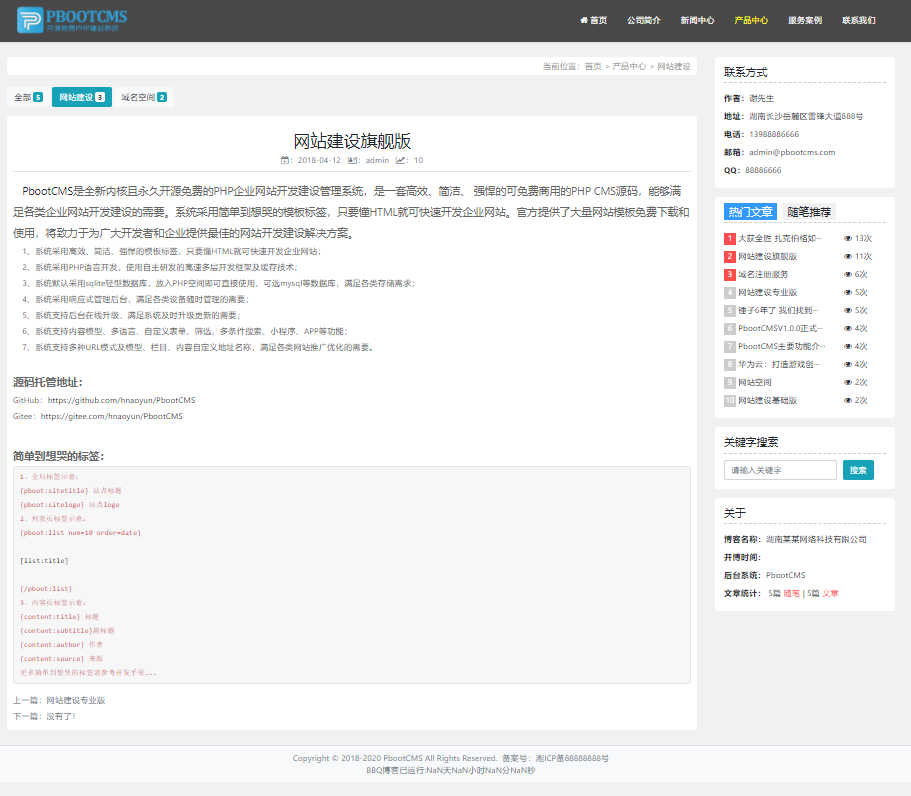Screen dimensions: 911x796
Task: Click the eye icon next to 13次
Action: tap(848, 238)
